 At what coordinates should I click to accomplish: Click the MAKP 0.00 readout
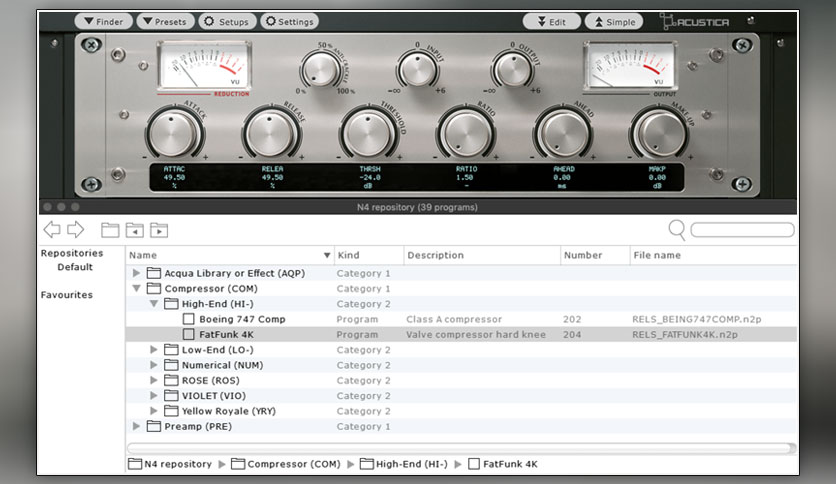click(657, 177)
